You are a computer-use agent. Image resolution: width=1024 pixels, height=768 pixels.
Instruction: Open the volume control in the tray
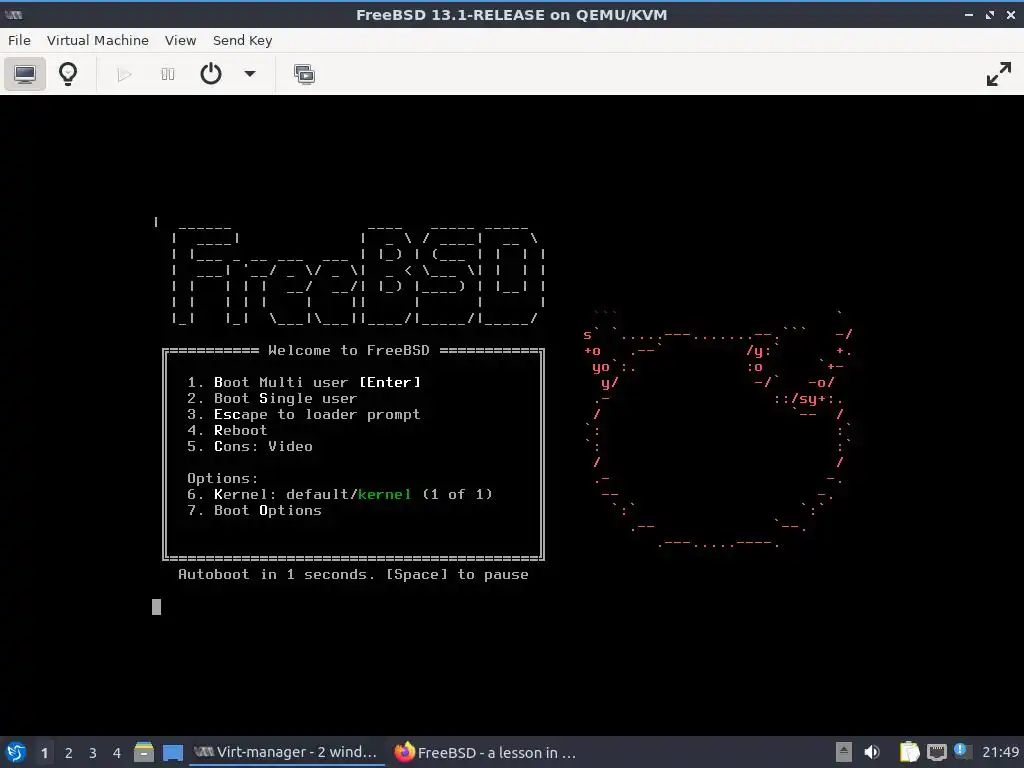(x=872, y=752)
